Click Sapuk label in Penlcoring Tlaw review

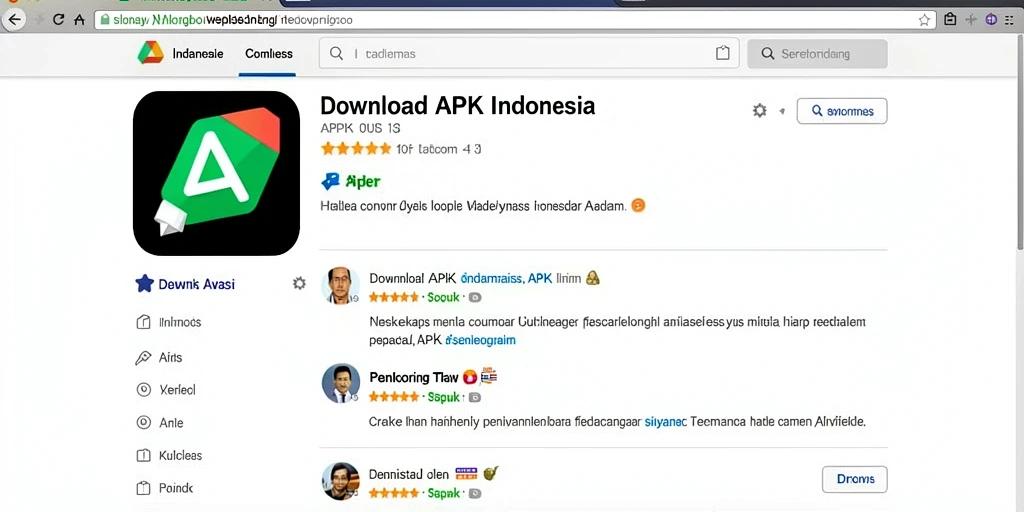[443, 397]
